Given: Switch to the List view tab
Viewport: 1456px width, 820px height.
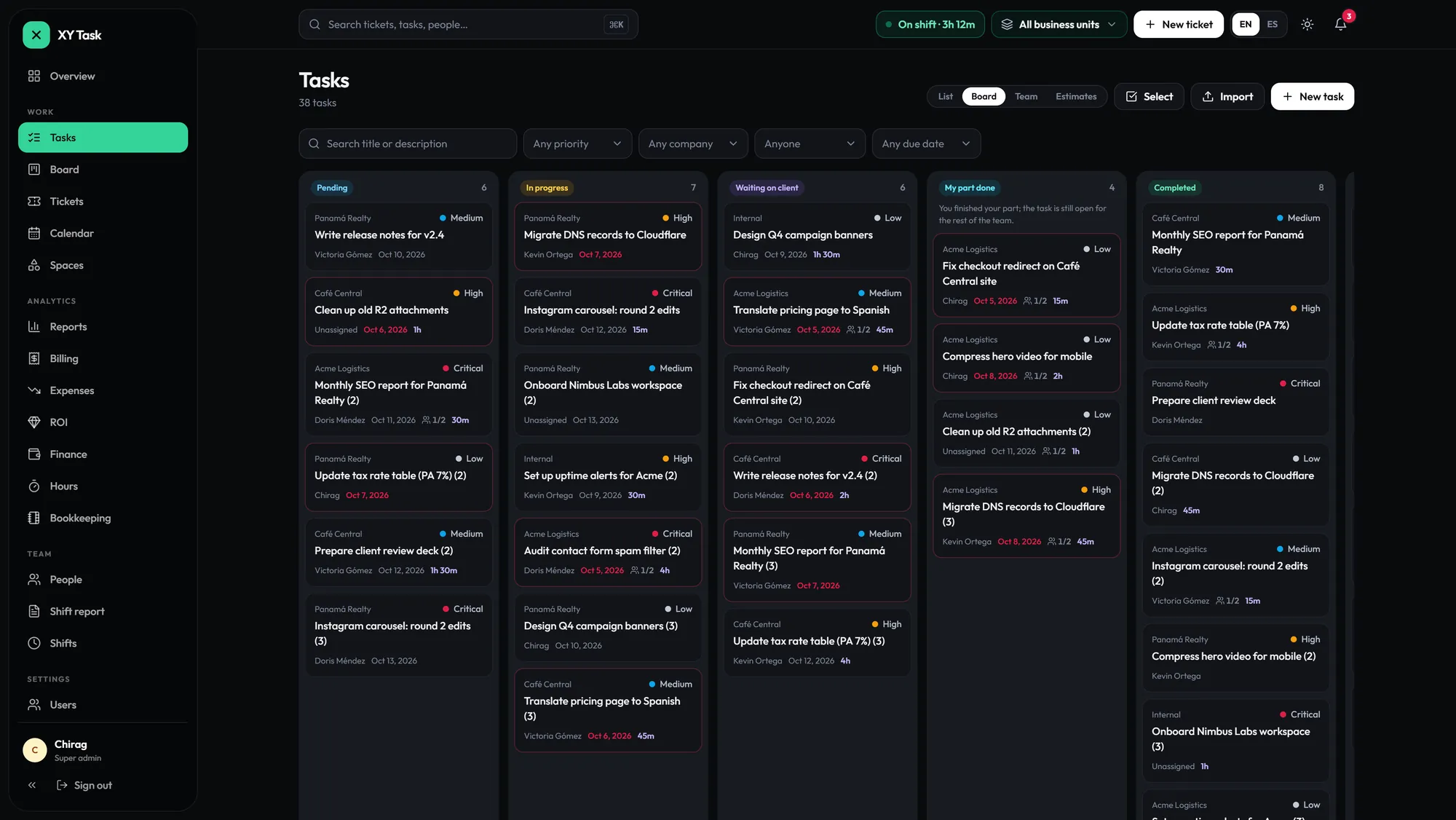Looking at the screenshot, I should coord(945,96).
